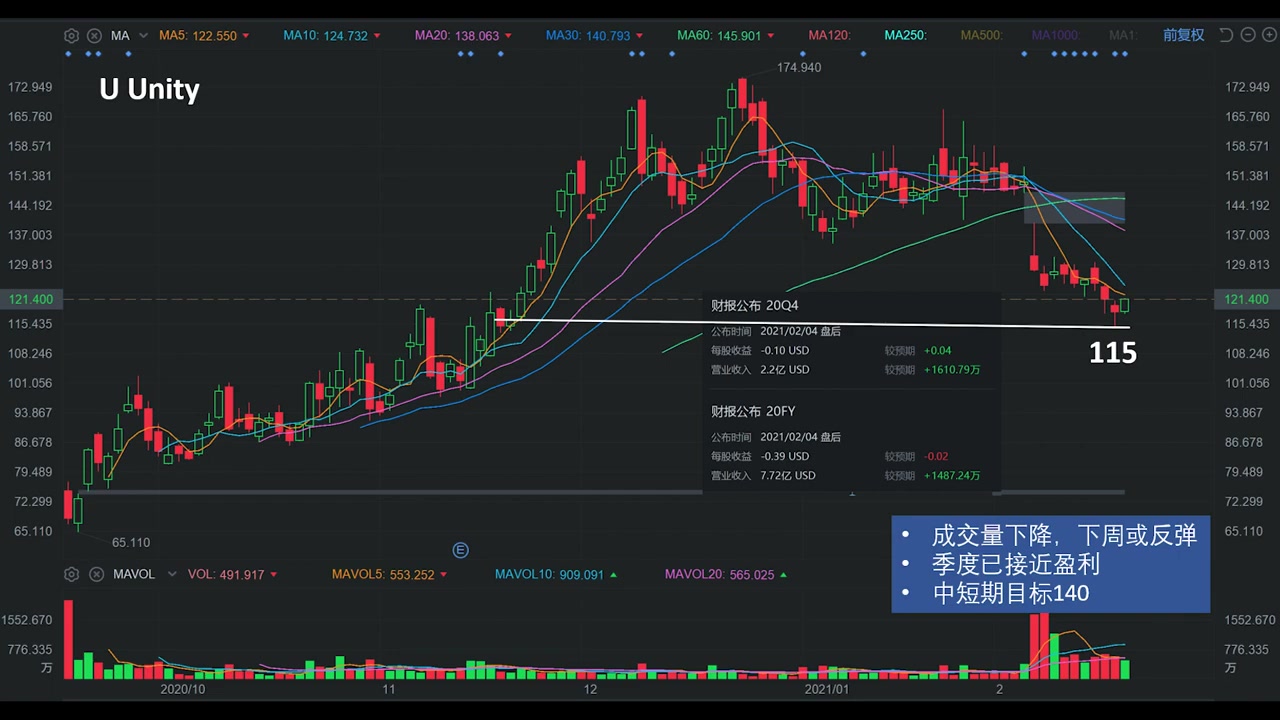
Task: Click the 2.2亿 USD revenue value
Action: click(x=785, y=370)
